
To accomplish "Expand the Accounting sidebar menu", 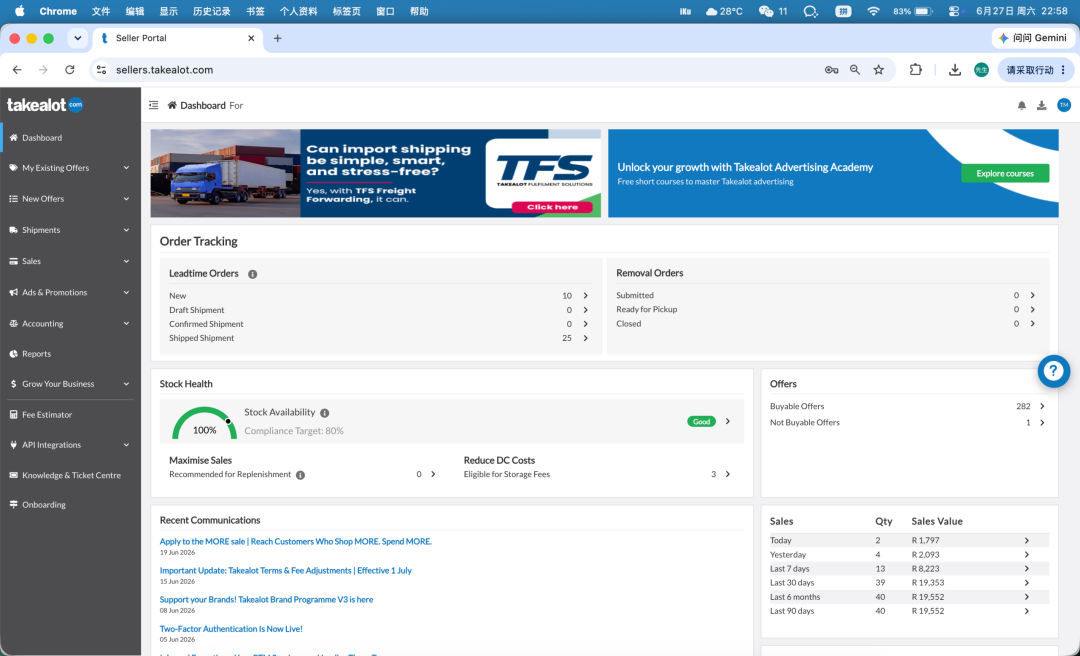I will pyautogui.click(x=70, y=323).
